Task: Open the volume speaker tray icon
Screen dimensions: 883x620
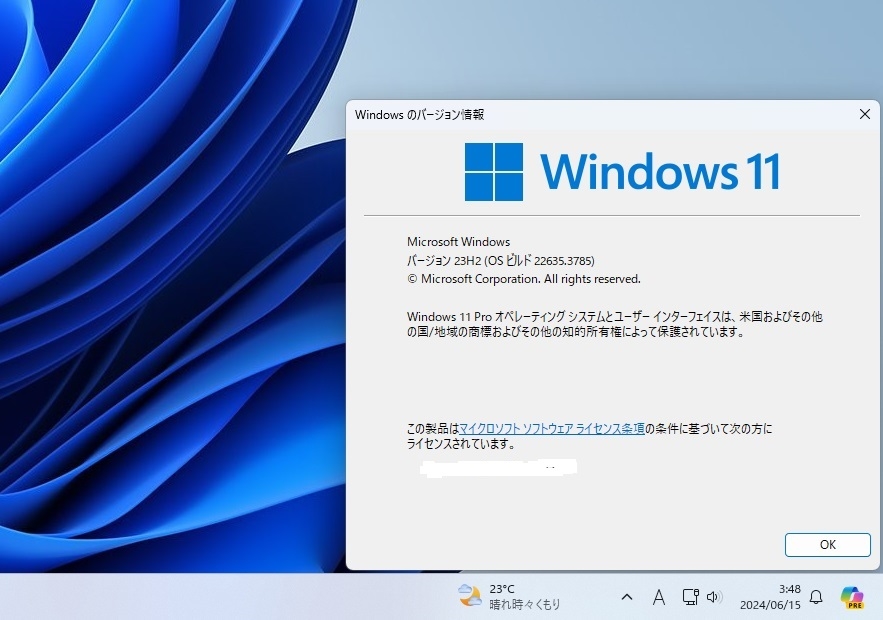Action: click(714, 597)
